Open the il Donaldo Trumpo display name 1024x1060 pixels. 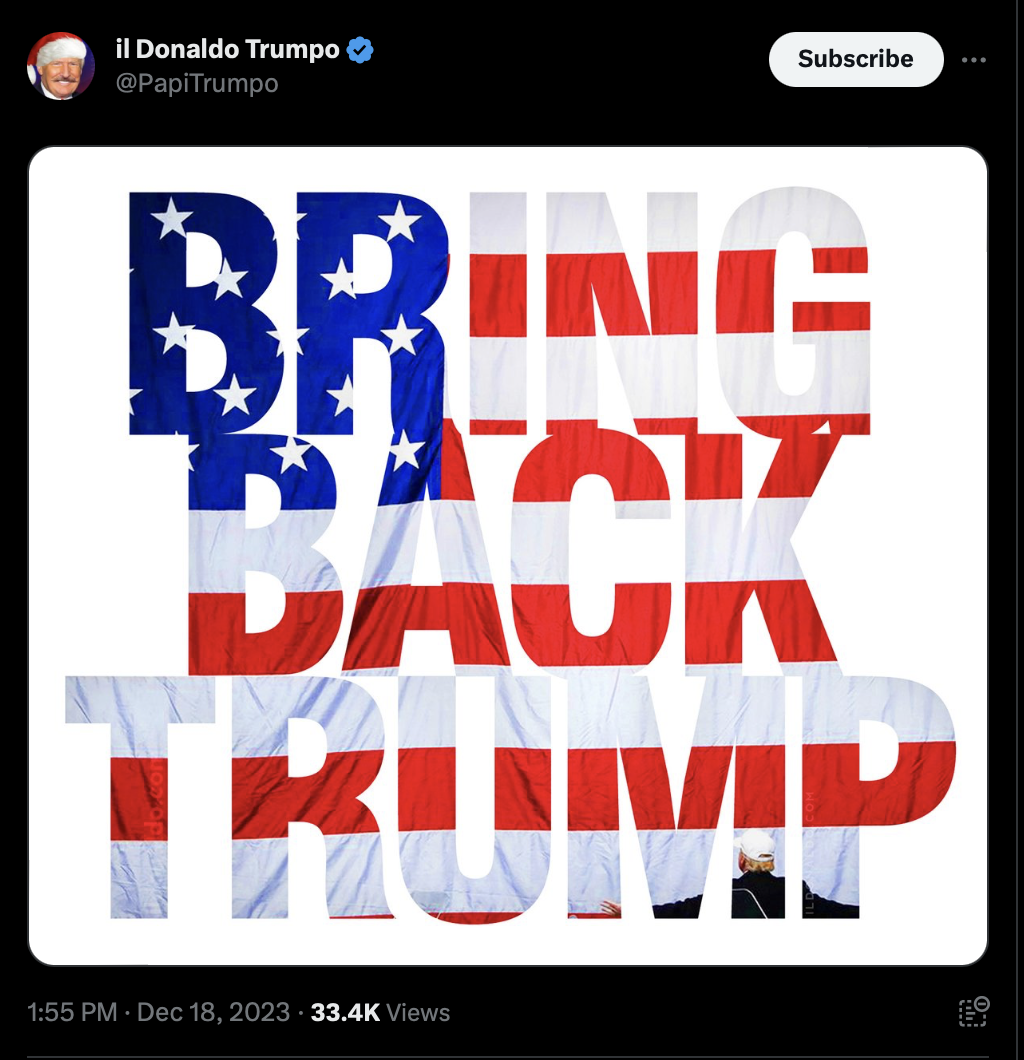tap(227, 49)
